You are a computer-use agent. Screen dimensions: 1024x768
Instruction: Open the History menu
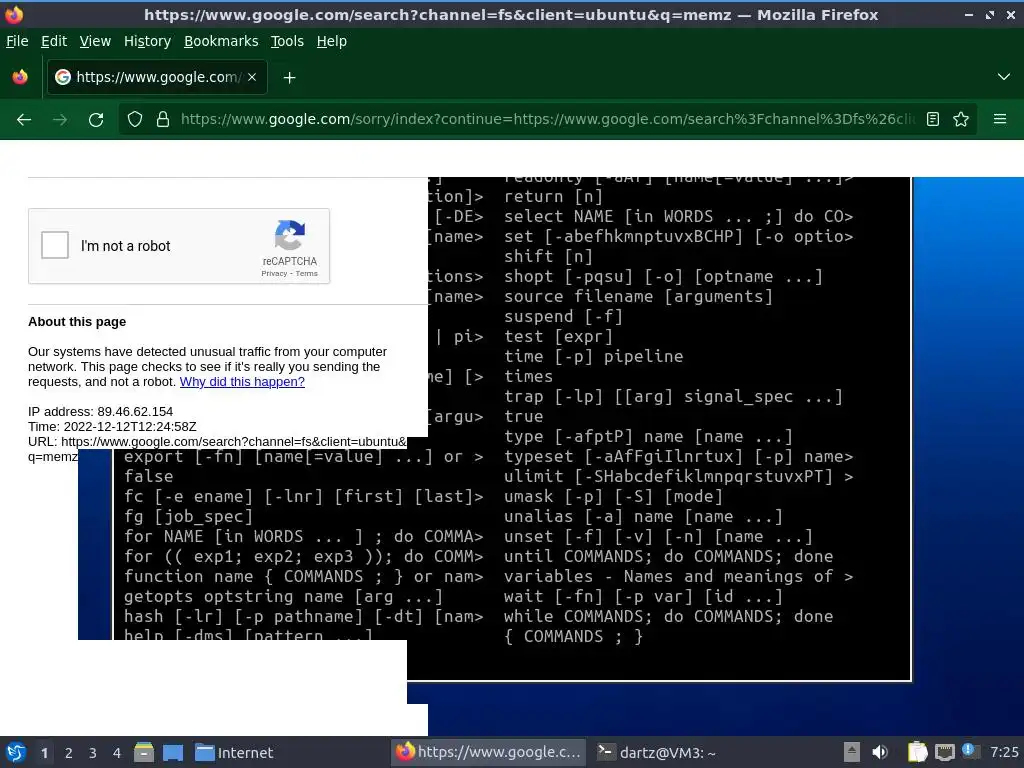(147, 41)
